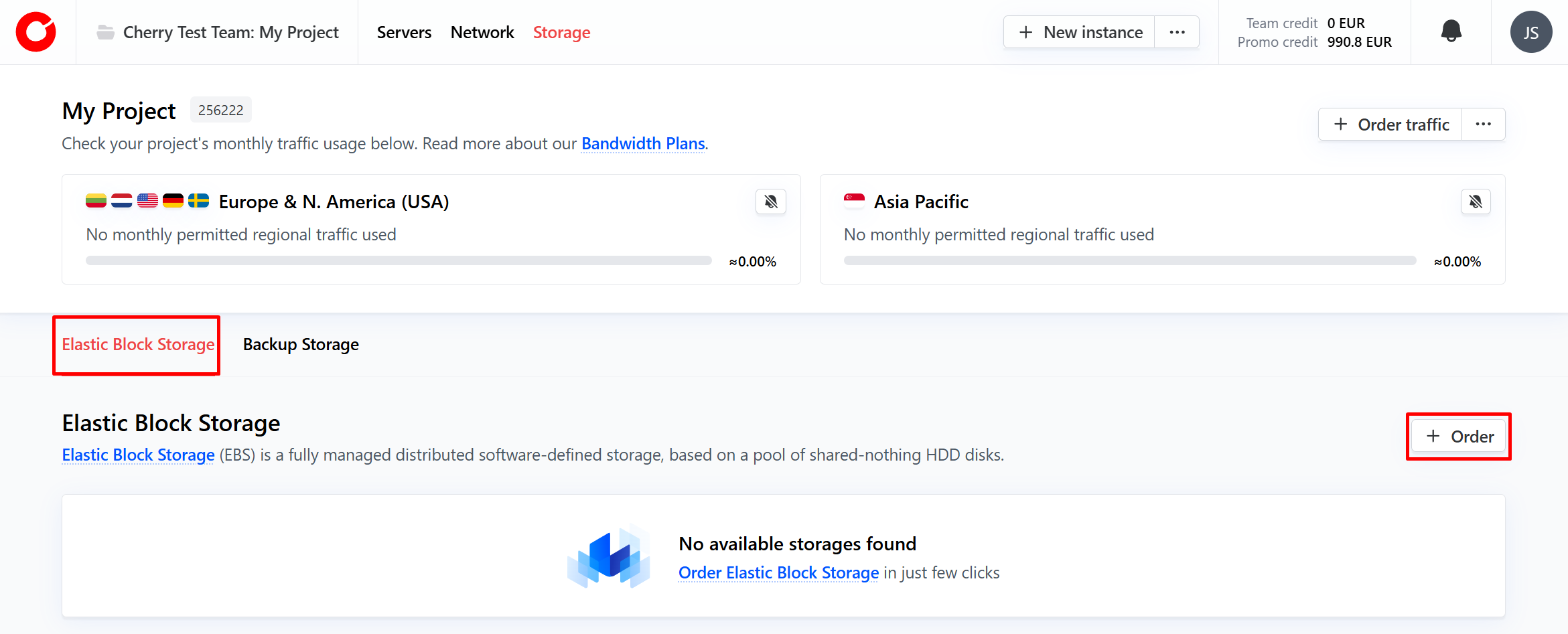Toggle Asia Pacific traffic alert bell
Screen dimensions: 1568x634
click(1476, 202)
